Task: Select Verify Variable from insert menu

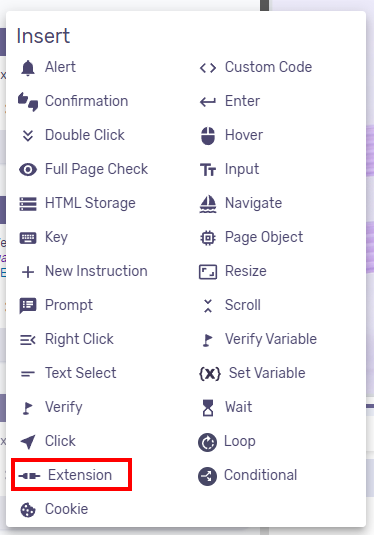Action: 258,339
